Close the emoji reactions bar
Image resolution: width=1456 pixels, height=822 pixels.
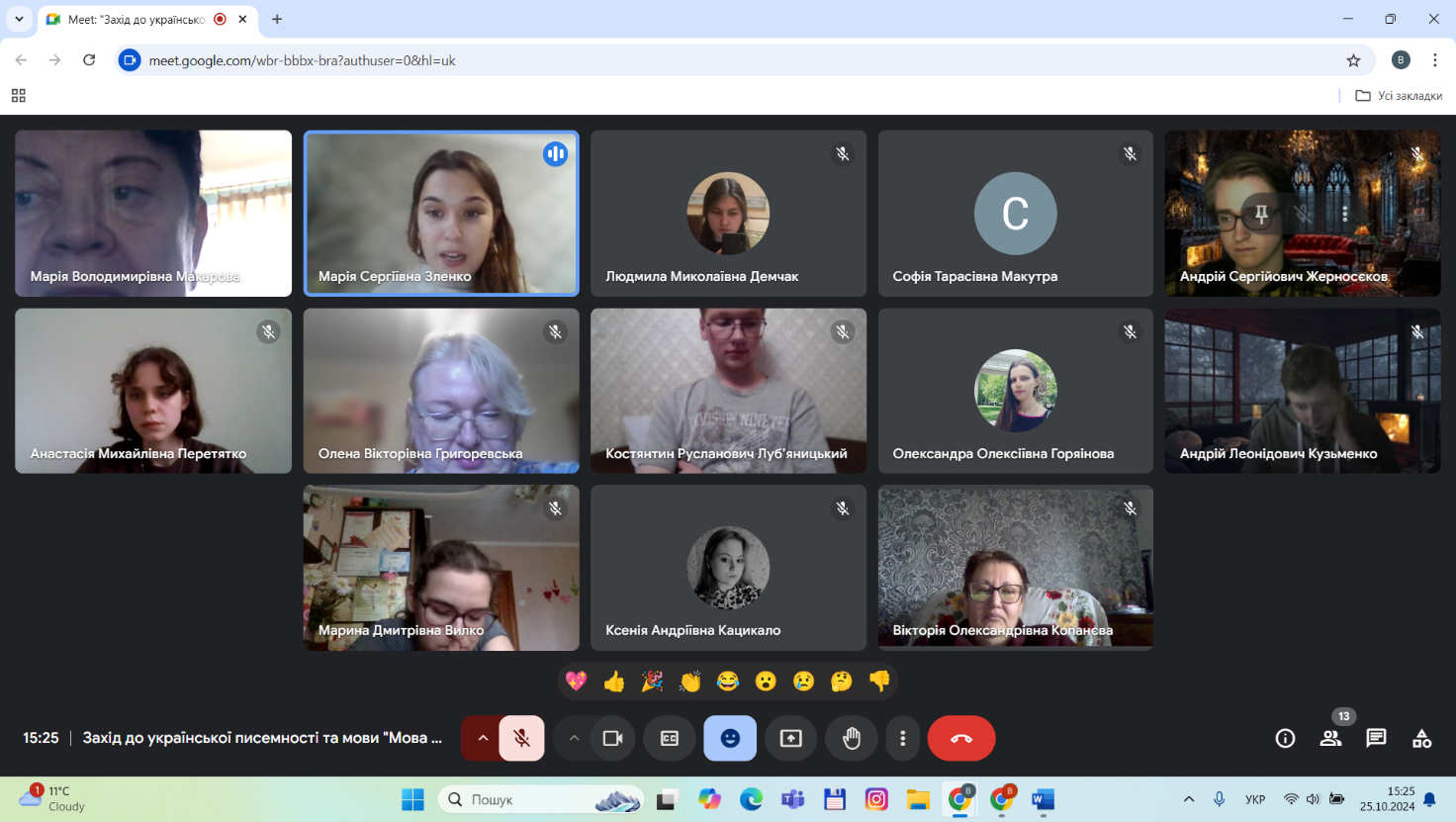pos(730,738)
